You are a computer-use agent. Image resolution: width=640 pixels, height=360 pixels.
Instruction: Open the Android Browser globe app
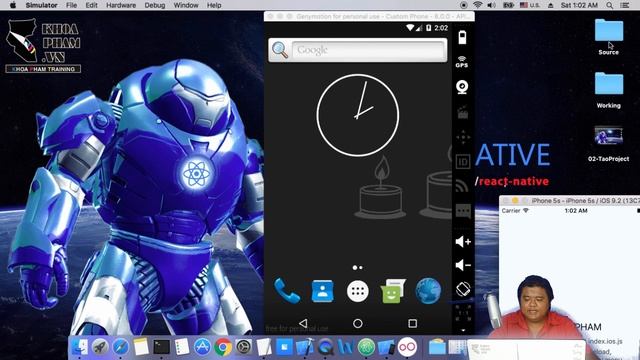point(428,291)
